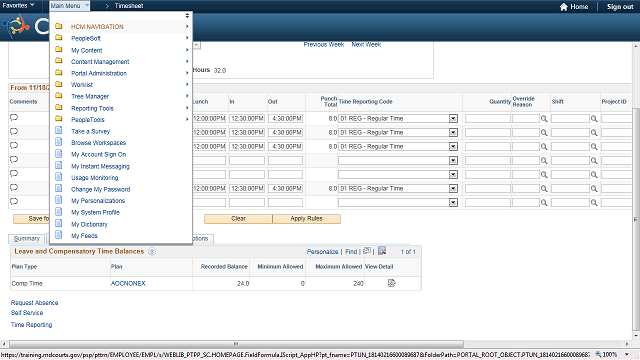640x360 pixels.
Task: Expand first Time Reporting Code dropdown
Action: coord(453,119)
